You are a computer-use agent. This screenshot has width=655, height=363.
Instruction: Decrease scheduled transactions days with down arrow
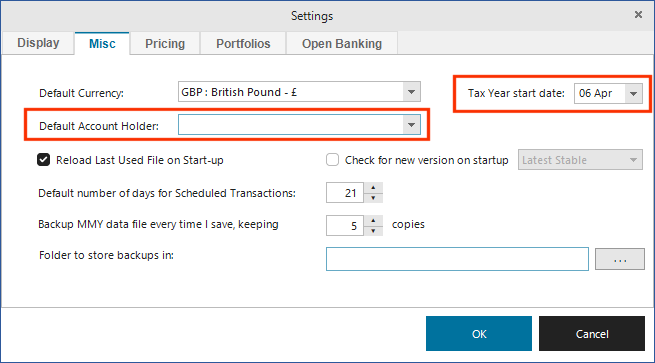pyautogui.click(x=373, y=198)
